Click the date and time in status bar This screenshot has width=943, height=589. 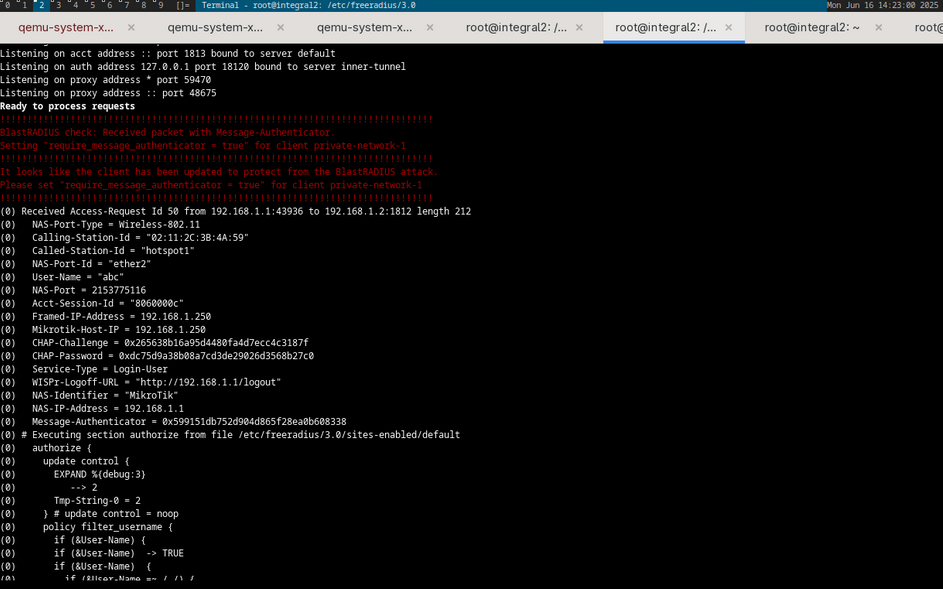(883, 5)
